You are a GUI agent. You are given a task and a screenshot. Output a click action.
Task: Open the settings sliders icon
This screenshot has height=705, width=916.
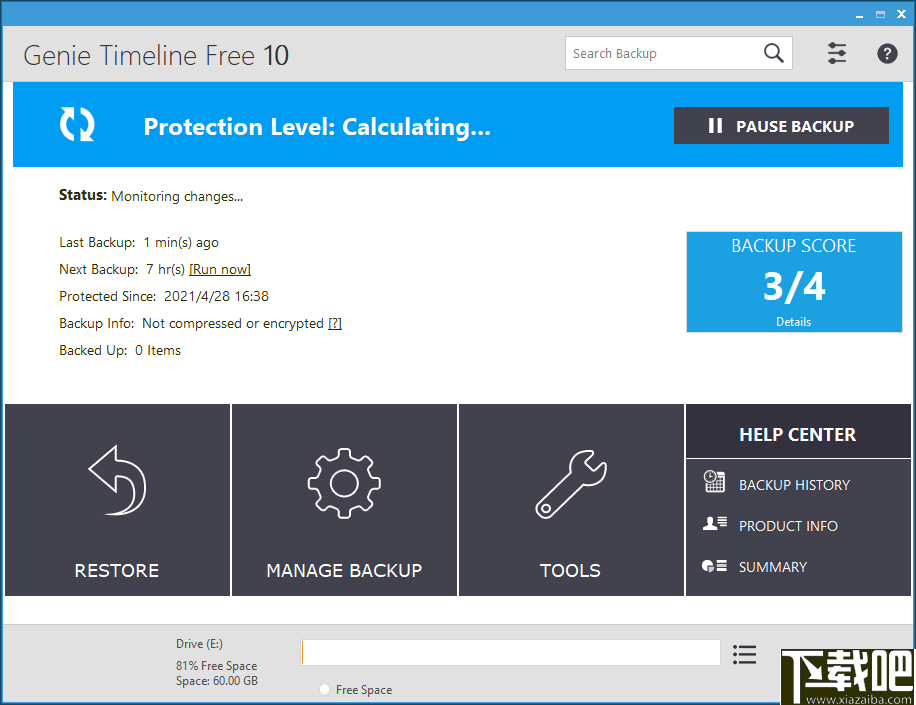tap(837, 53)
